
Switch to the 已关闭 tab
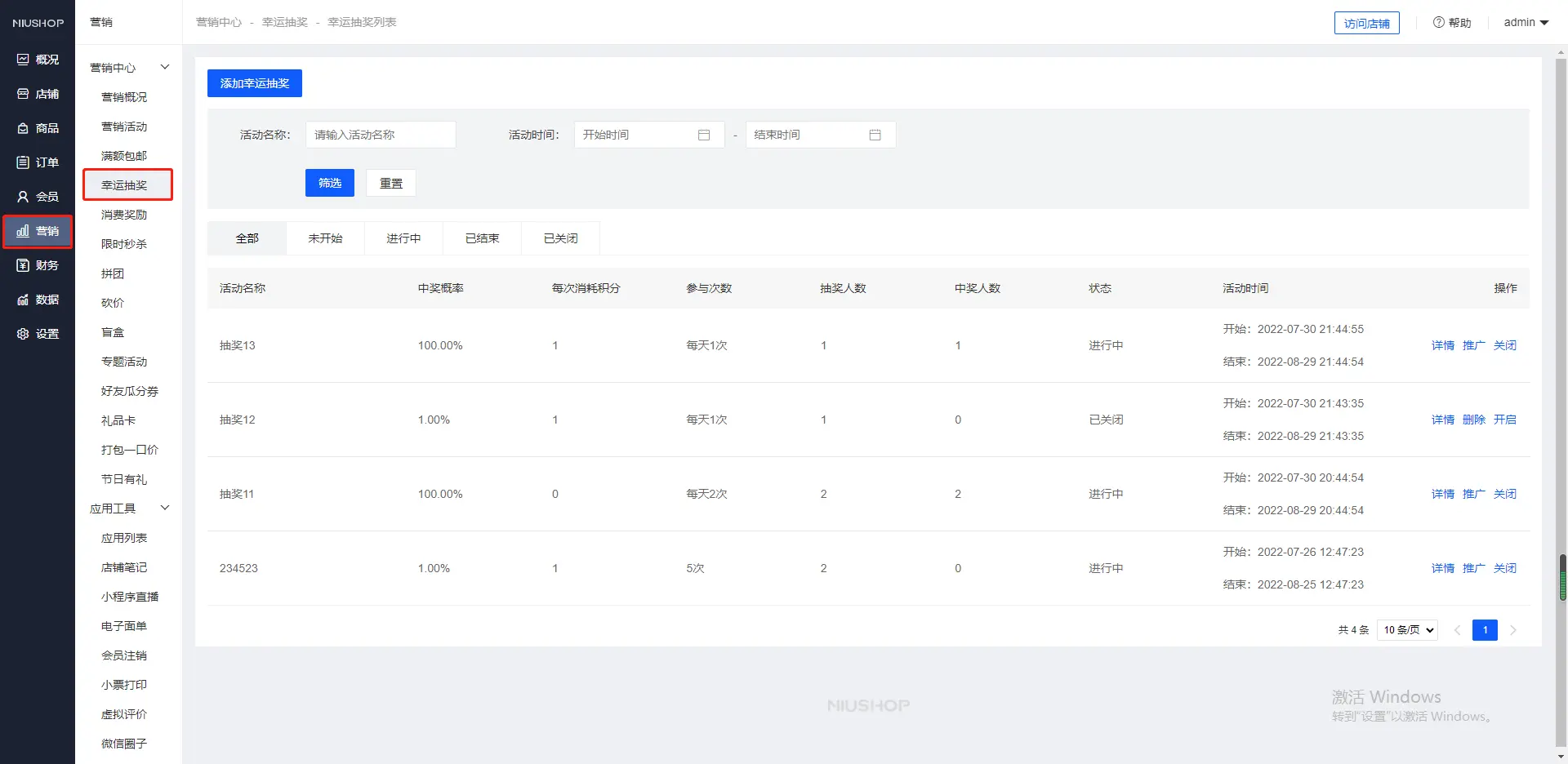point(560,238)
